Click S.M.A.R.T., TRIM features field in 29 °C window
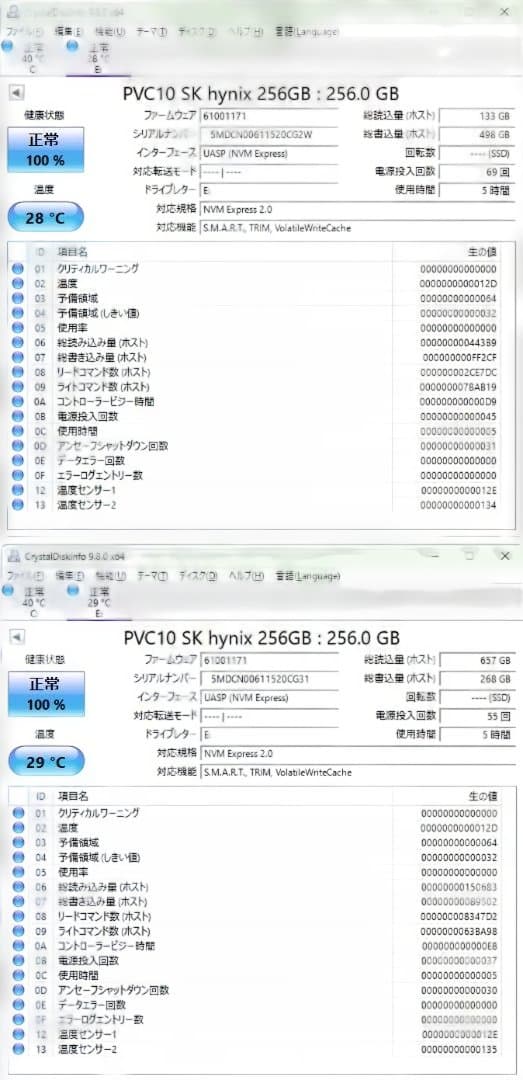523x1080 pixels. coord(358,771)
